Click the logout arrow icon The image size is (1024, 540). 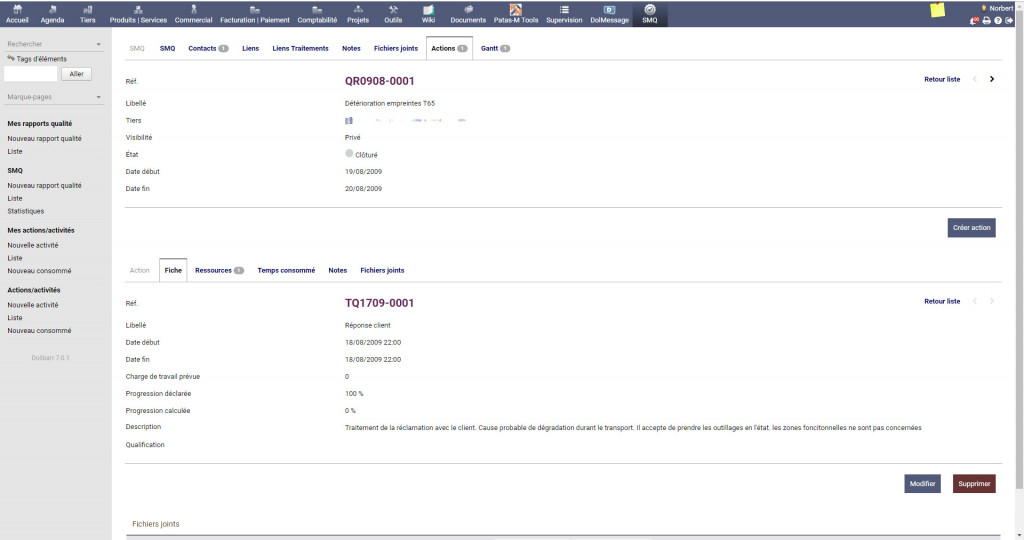(x=1009, y=20)
